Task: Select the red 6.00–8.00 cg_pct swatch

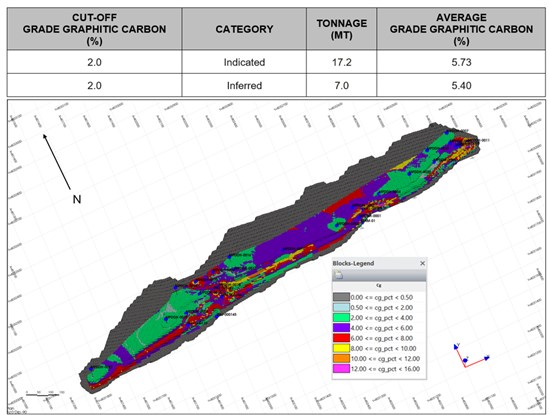Action: click(341, 338)
